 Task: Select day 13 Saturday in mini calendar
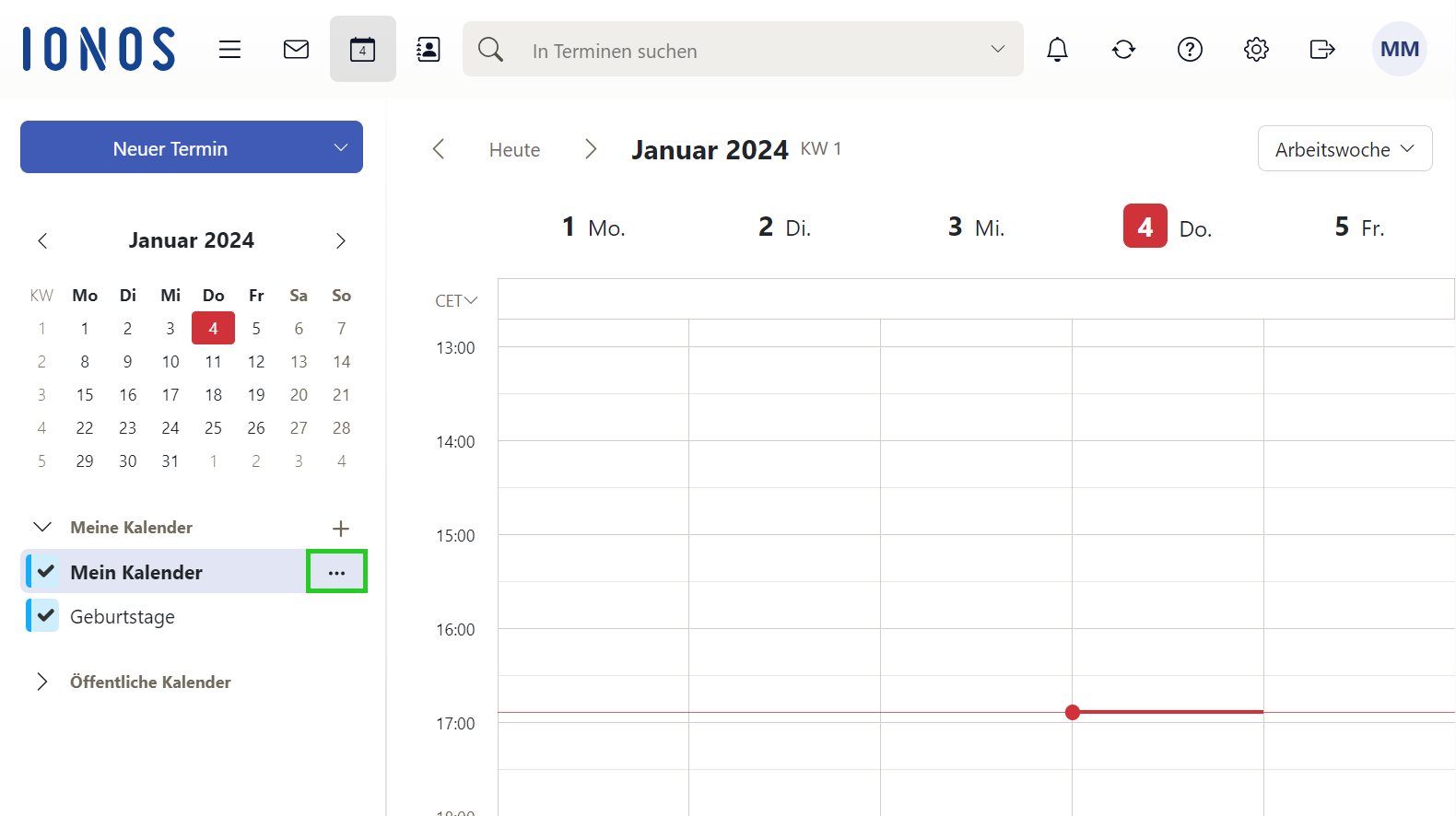coord(299,361)
